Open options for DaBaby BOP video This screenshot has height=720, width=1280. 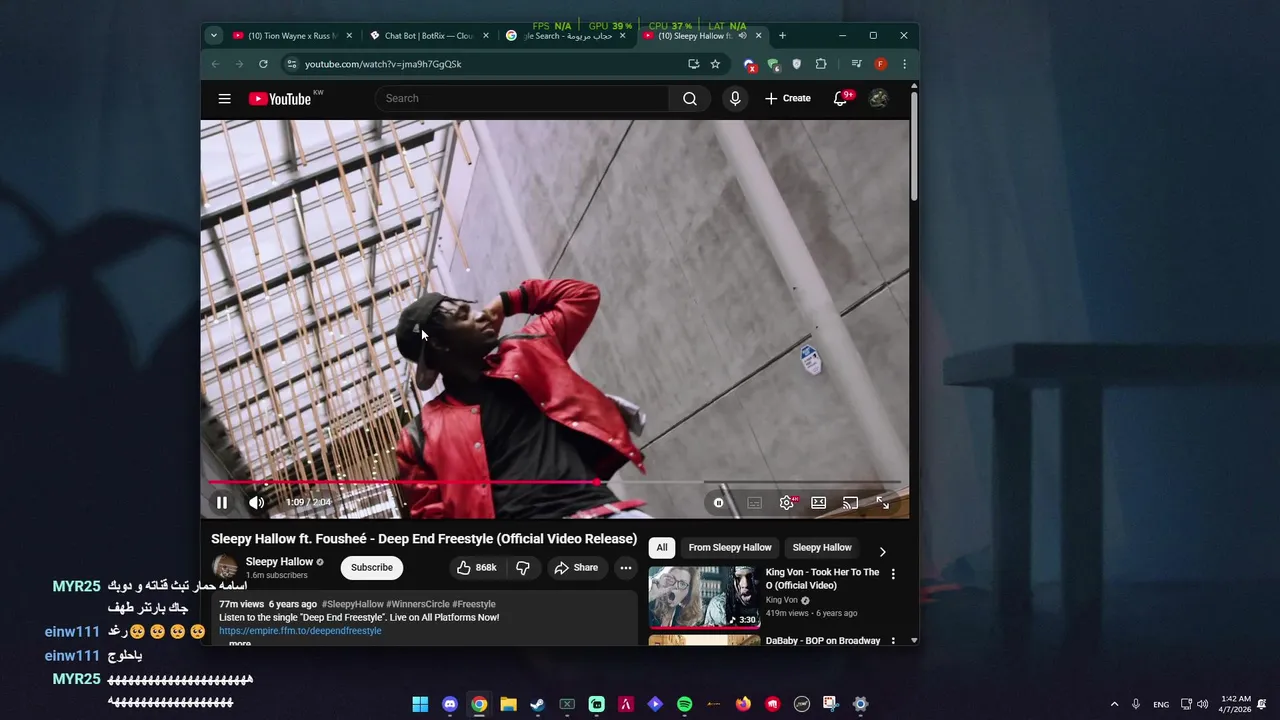click(x=893, y=641)
